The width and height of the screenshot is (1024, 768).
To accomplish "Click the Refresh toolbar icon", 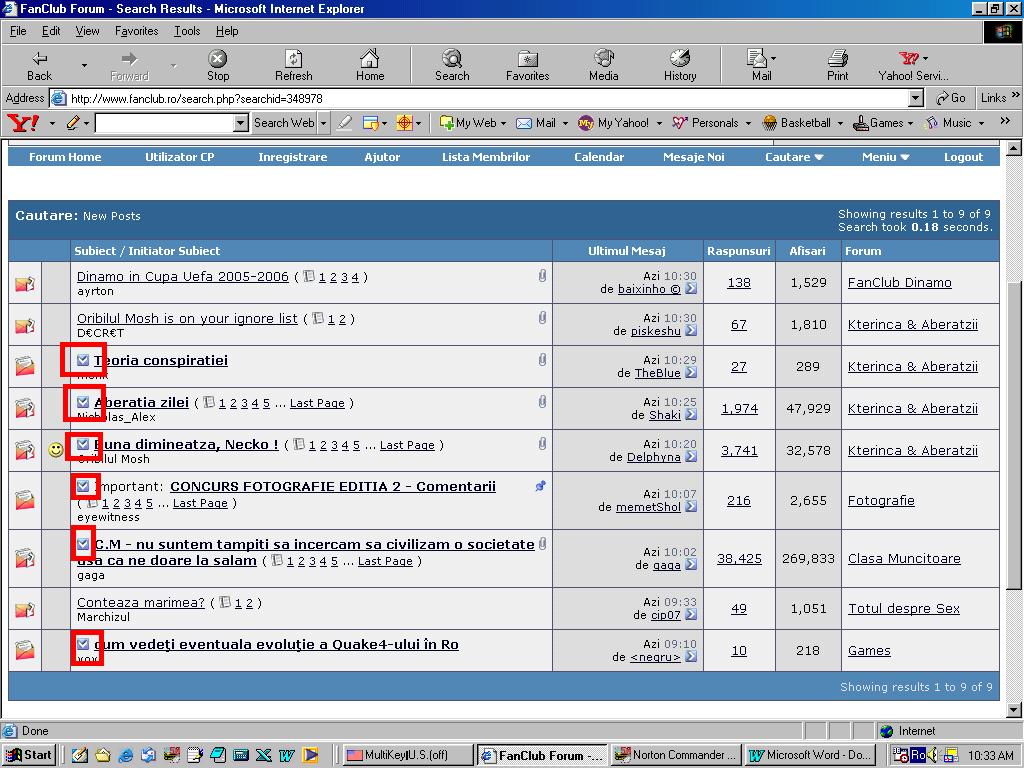I will (x=293, y=65).
